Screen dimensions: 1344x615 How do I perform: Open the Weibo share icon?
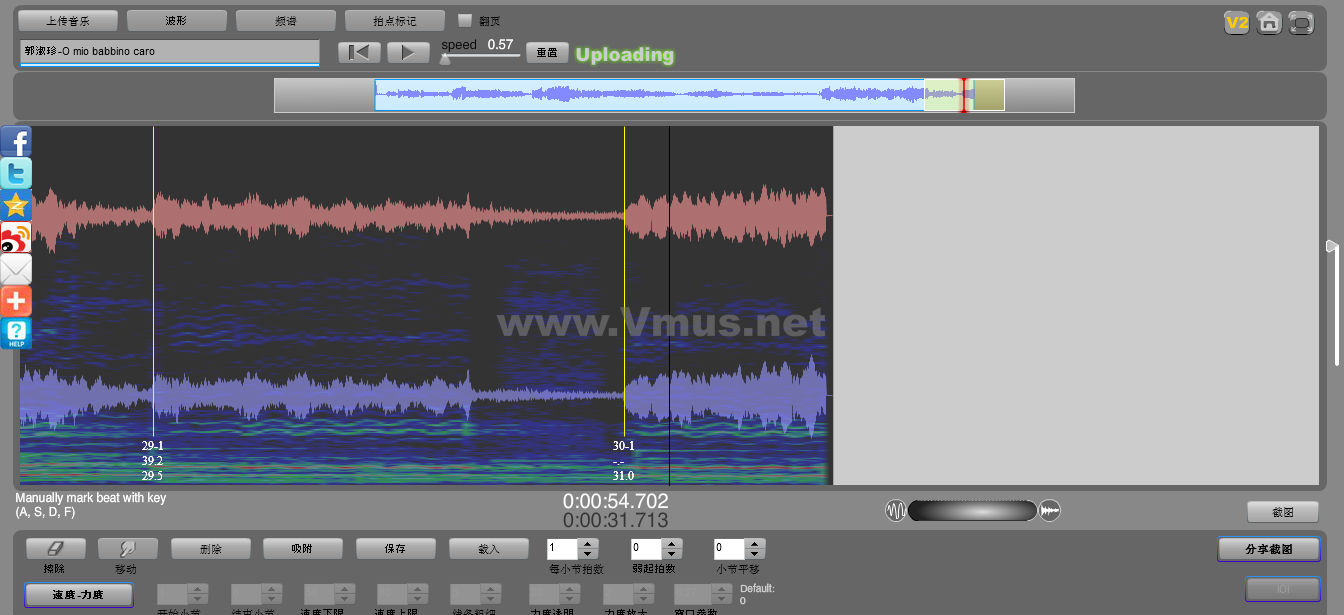coord(16,238)
